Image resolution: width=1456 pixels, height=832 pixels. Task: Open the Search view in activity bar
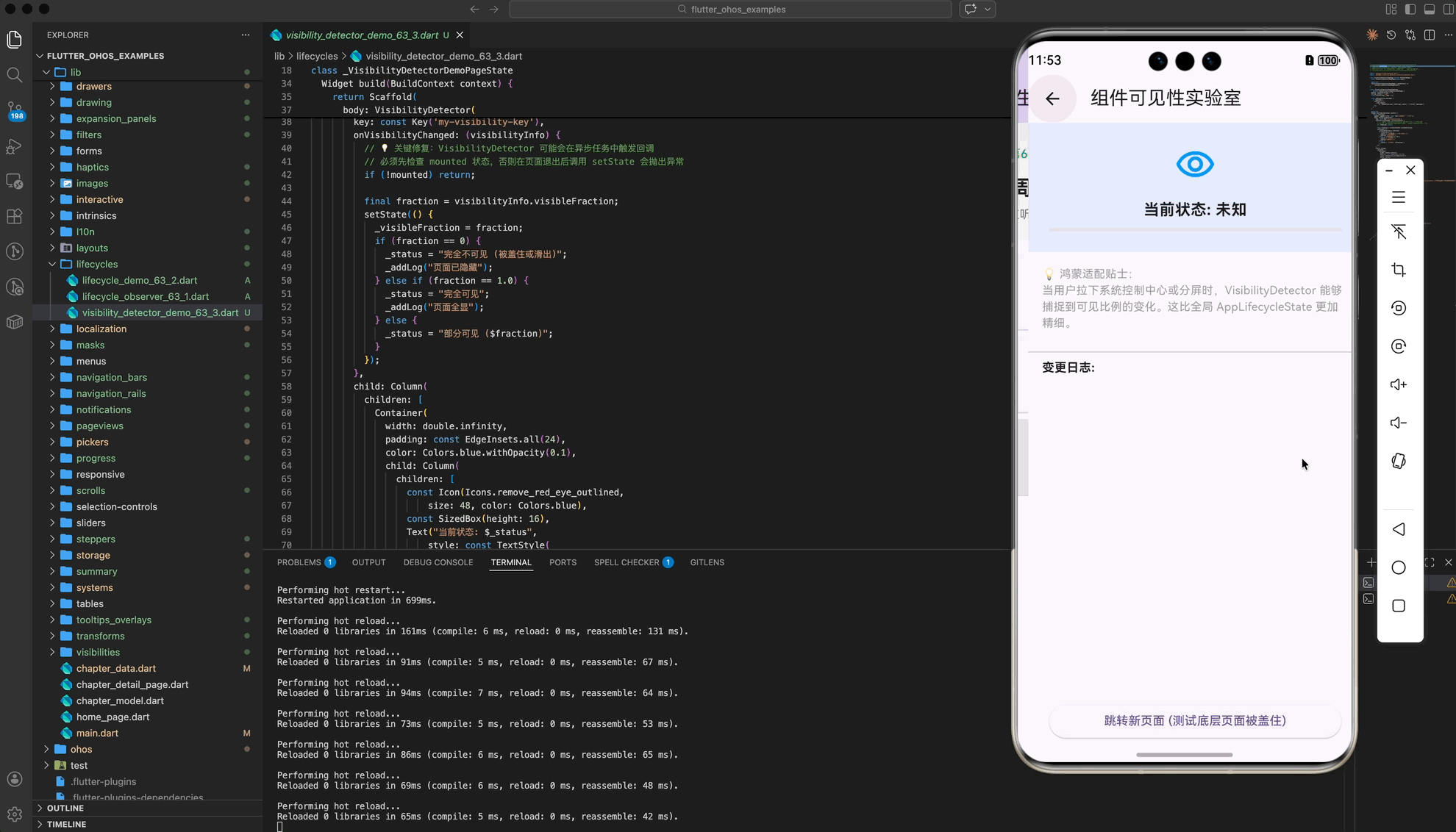pos(15,74)
